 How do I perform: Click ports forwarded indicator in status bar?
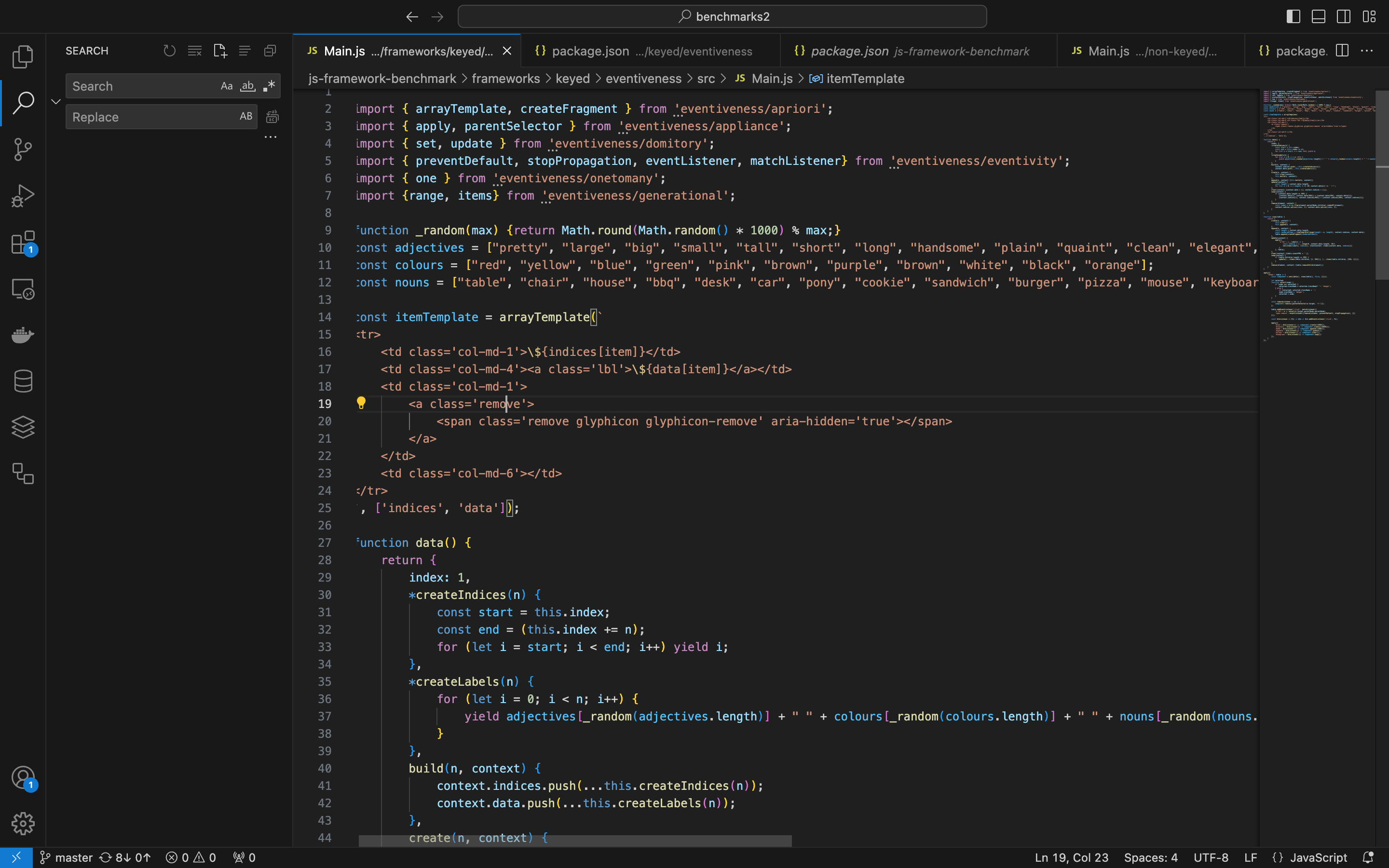(x=244, y=858)
